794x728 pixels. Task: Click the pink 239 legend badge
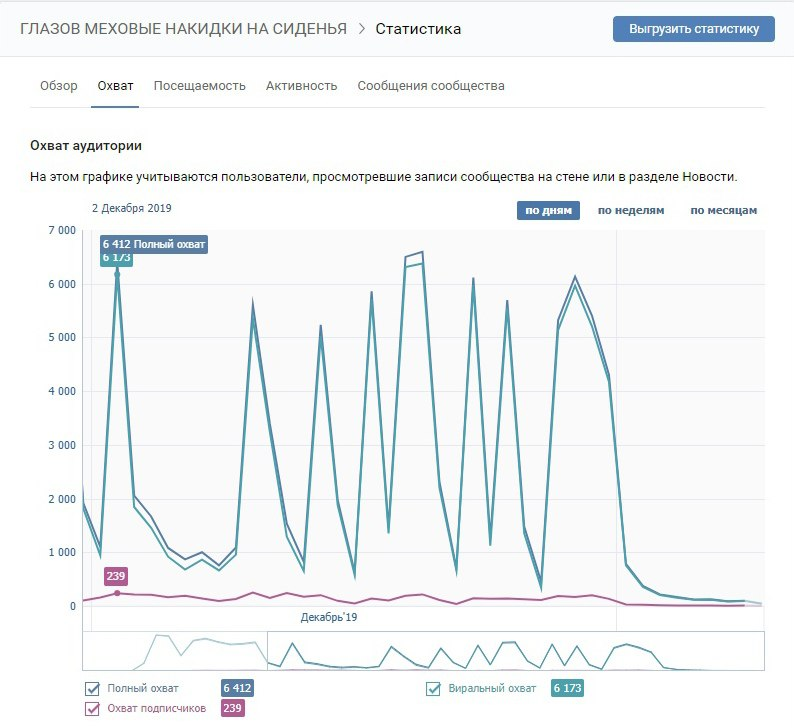(232, 708)
